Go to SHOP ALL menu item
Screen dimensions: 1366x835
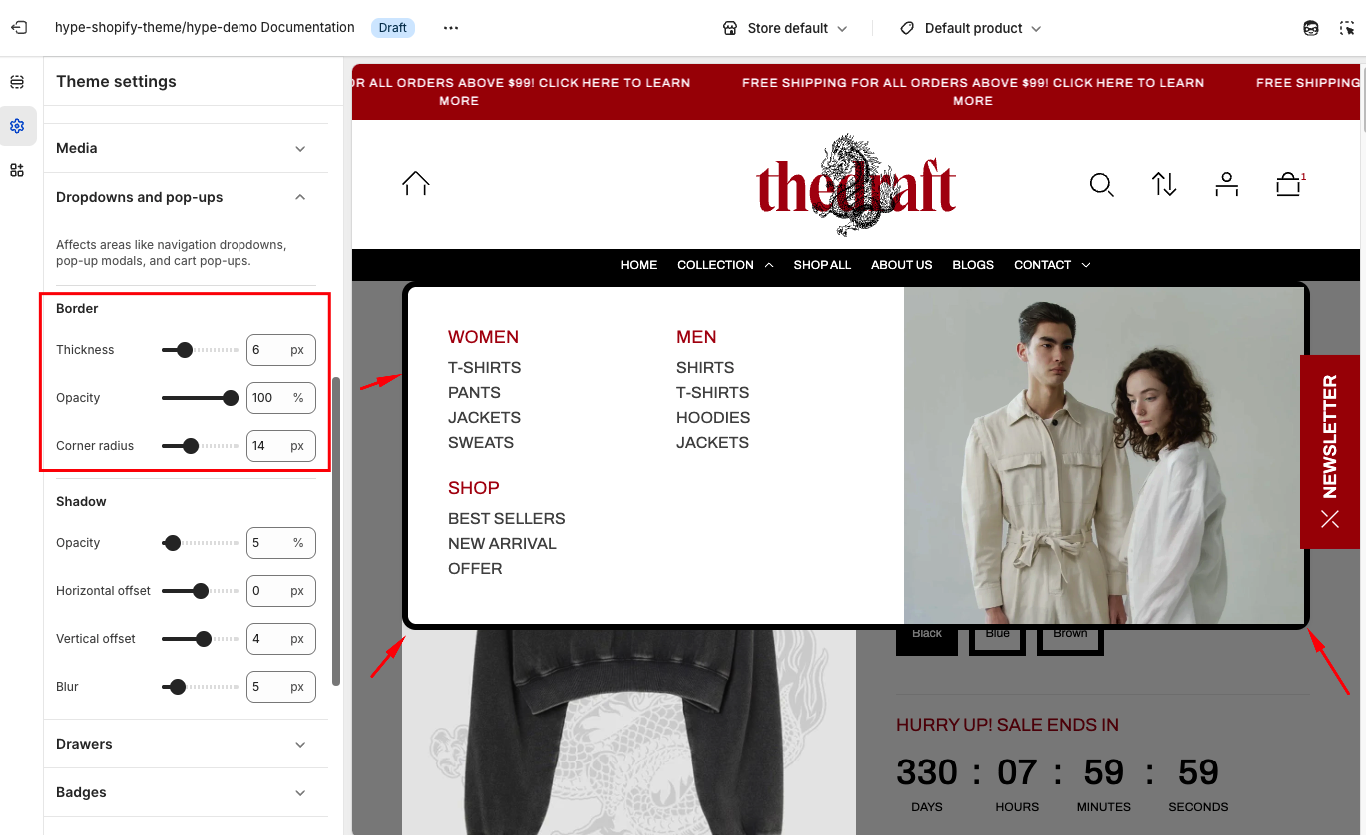(x=822, y=265)
